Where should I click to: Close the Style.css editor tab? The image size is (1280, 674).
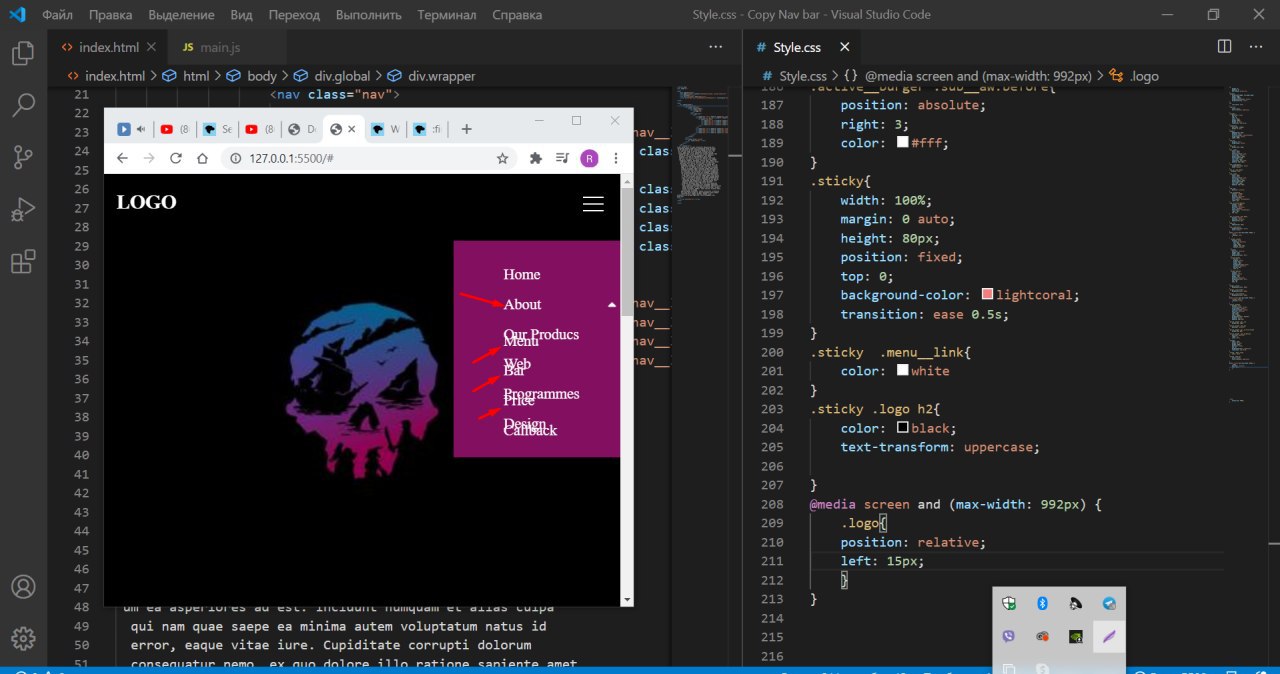[x=844, y=47]
